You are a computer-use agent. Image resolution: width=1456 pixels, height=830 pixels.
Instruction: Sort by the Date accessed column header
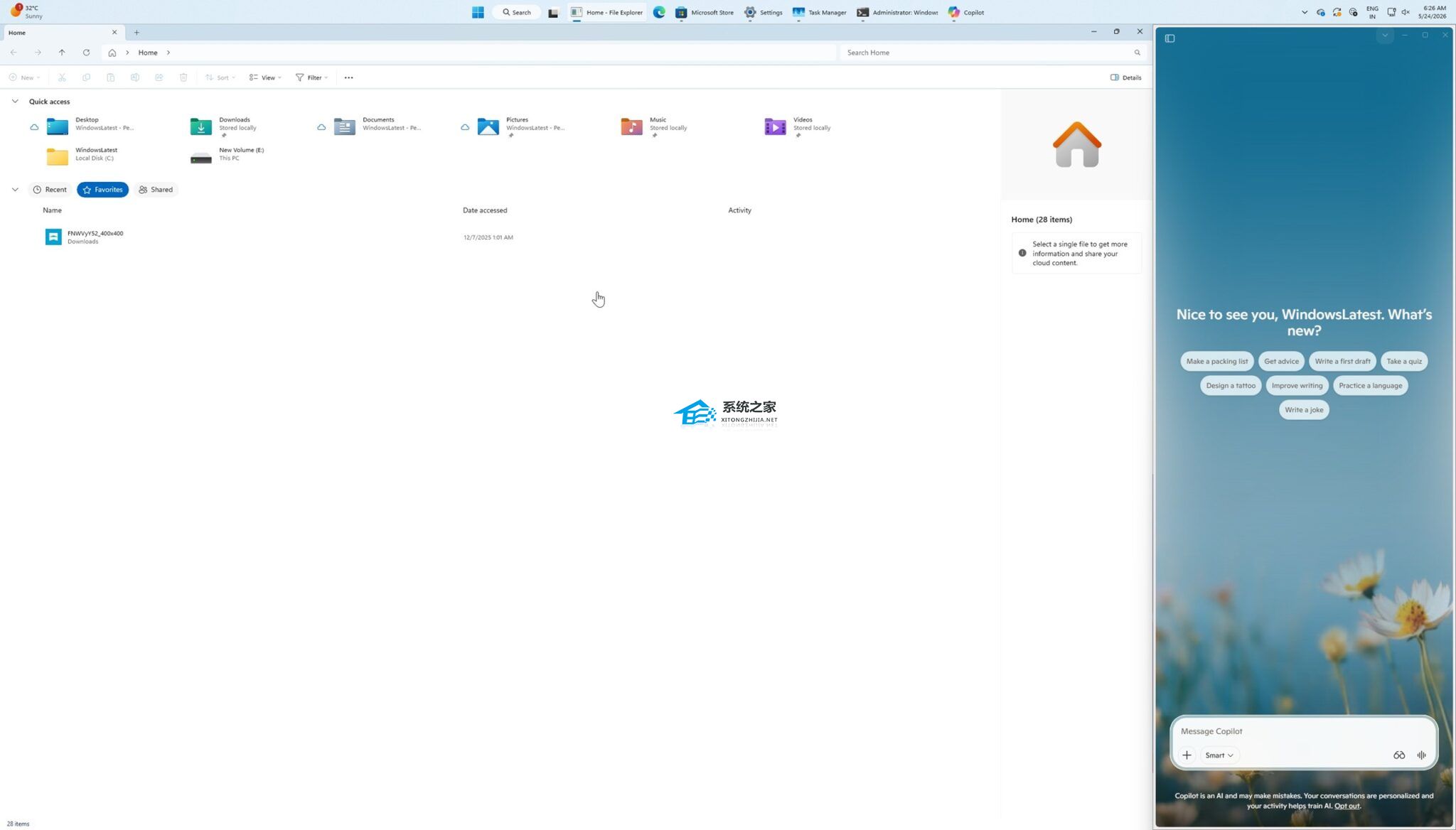coord(485,210)
